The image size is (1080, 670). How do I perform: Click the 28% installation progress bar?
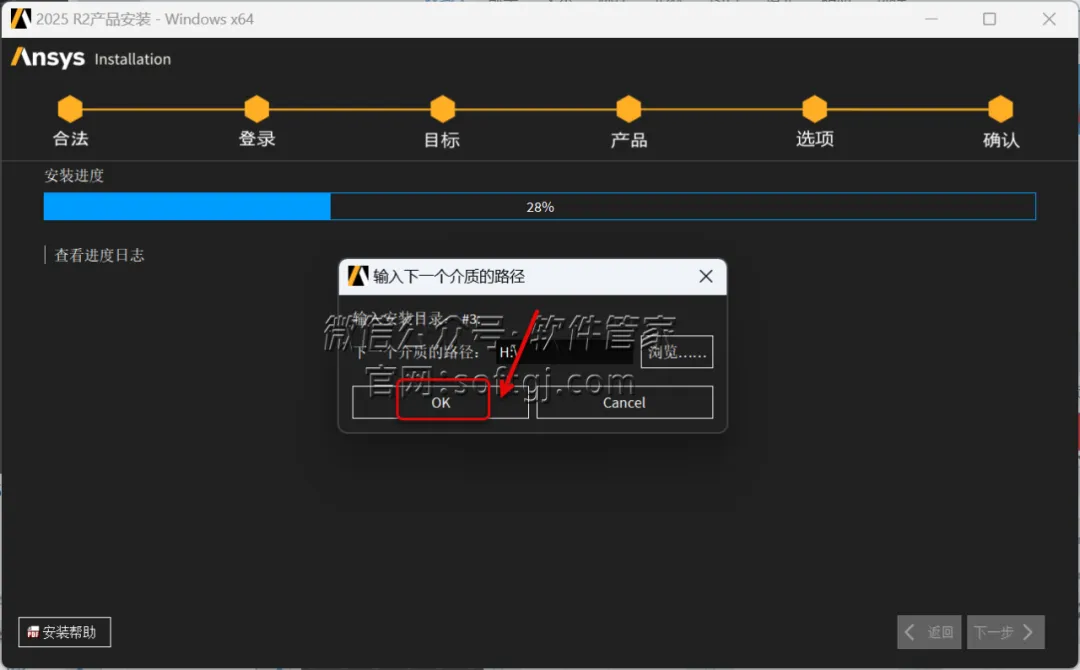539,207
